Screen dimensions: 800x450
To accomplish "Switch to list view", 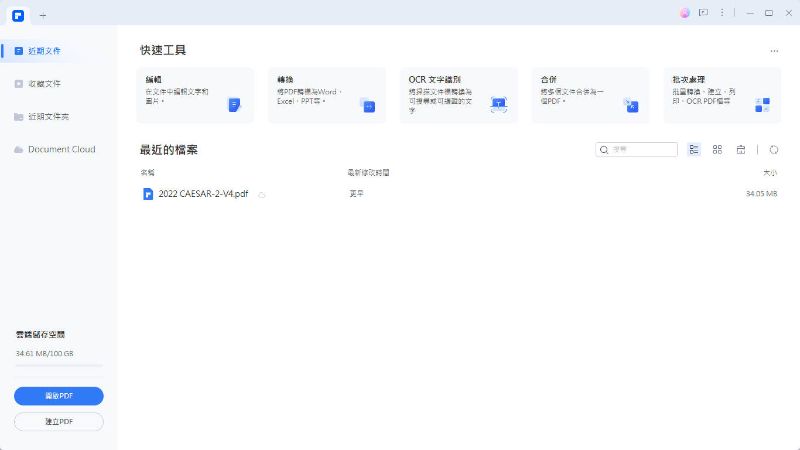I will coord(694,149).
